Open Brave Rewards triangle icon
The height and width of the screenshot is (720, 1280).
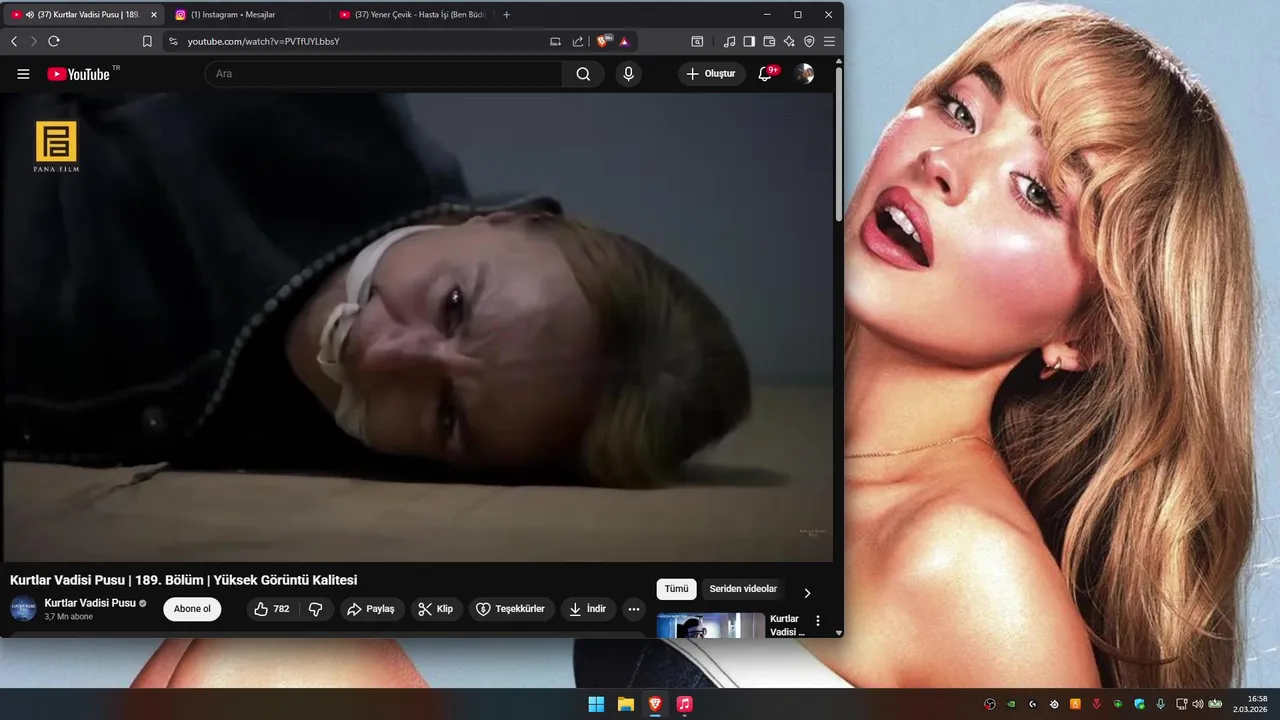(624, 42)
